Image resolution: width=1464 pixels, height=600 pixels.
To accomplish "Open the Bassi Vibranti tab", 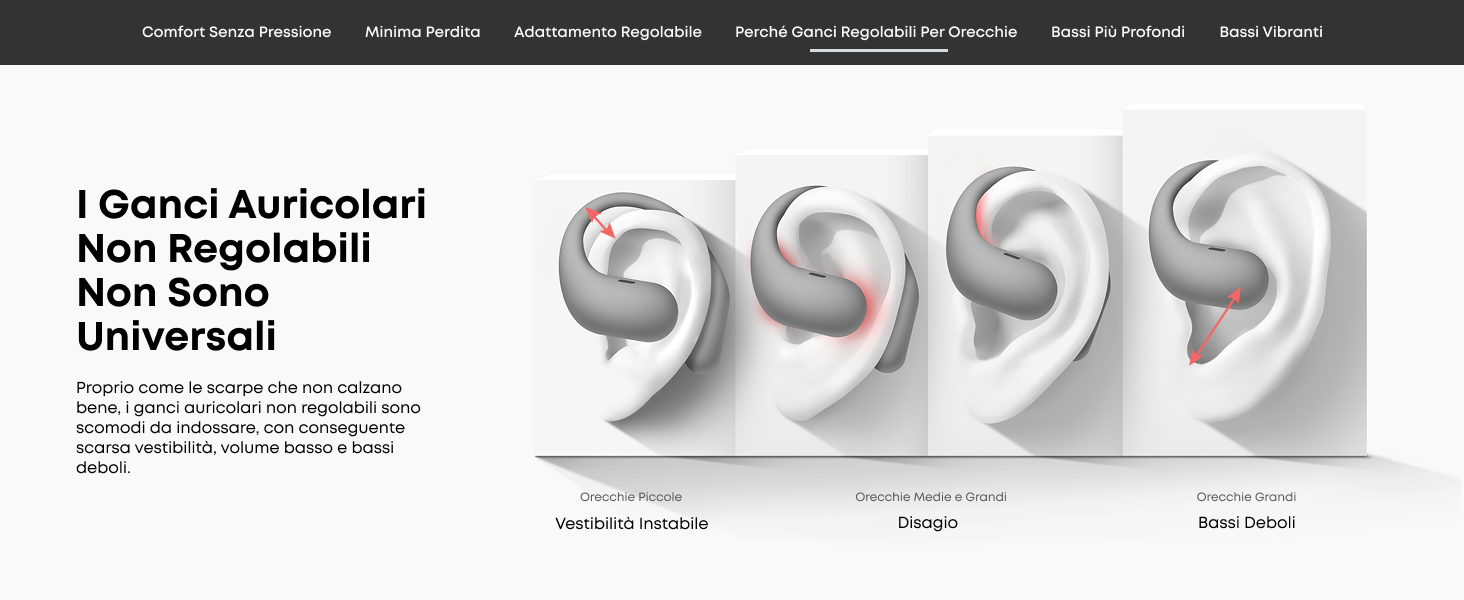I will [1271, 32].
